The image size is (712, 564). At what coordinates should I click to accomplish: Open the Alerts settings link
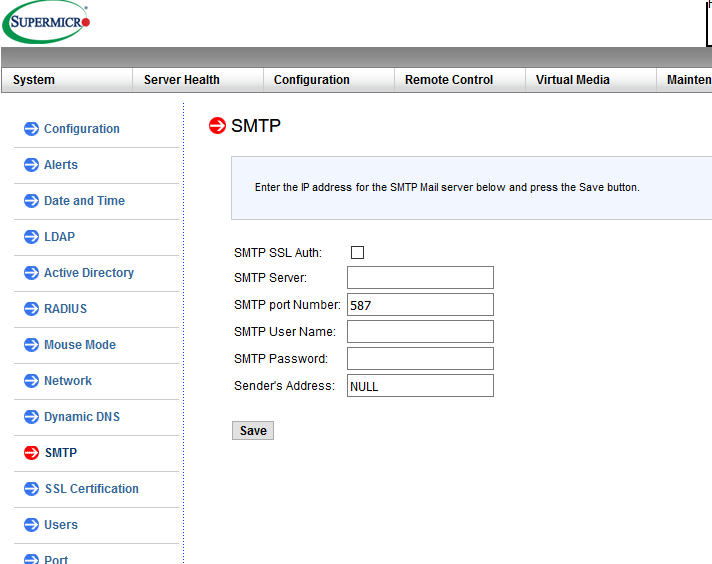pyautogui.click(x=61, y=165)
